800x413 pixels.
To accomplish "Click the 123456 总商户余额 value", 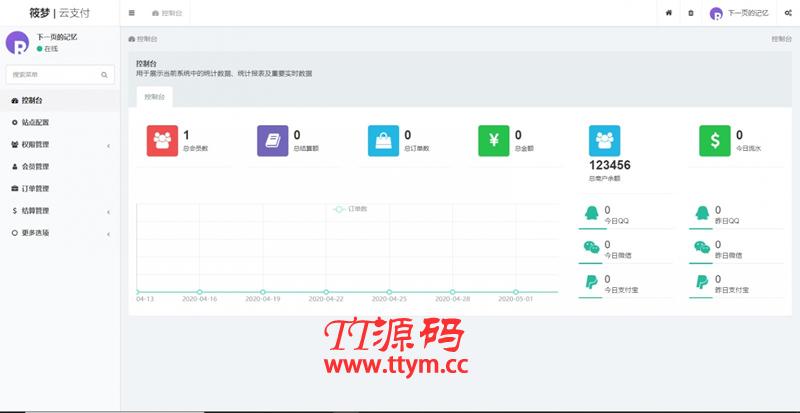I will 610,165.
